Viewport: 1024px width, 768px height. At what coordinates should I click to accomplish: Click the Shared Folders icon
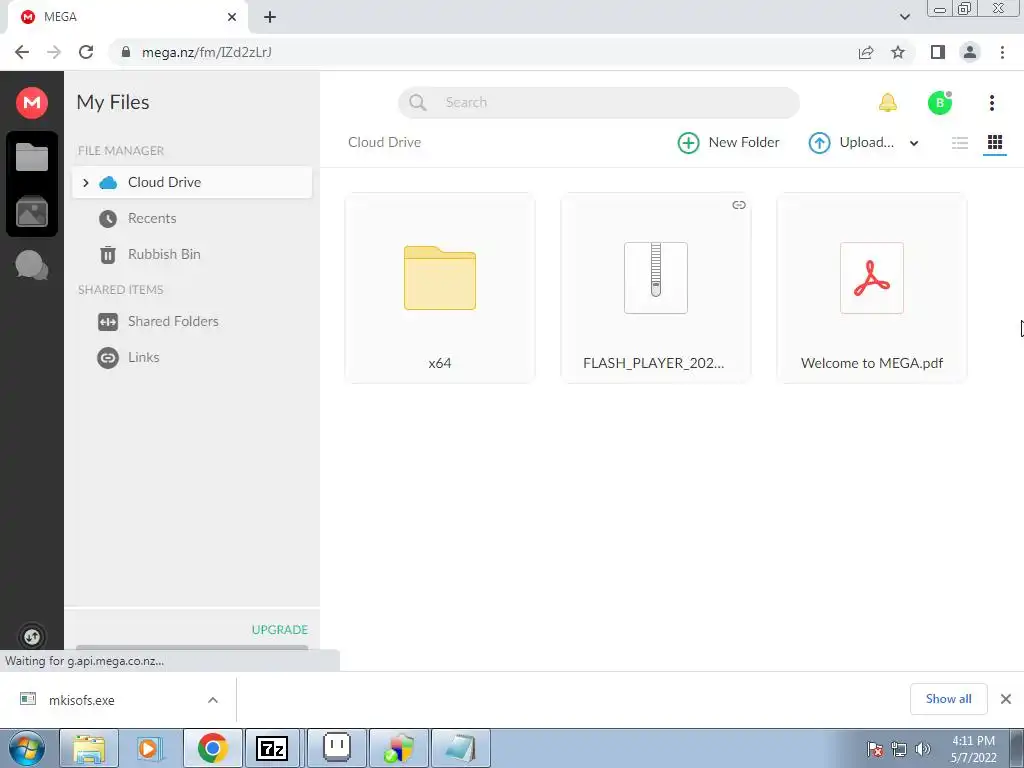108,322
